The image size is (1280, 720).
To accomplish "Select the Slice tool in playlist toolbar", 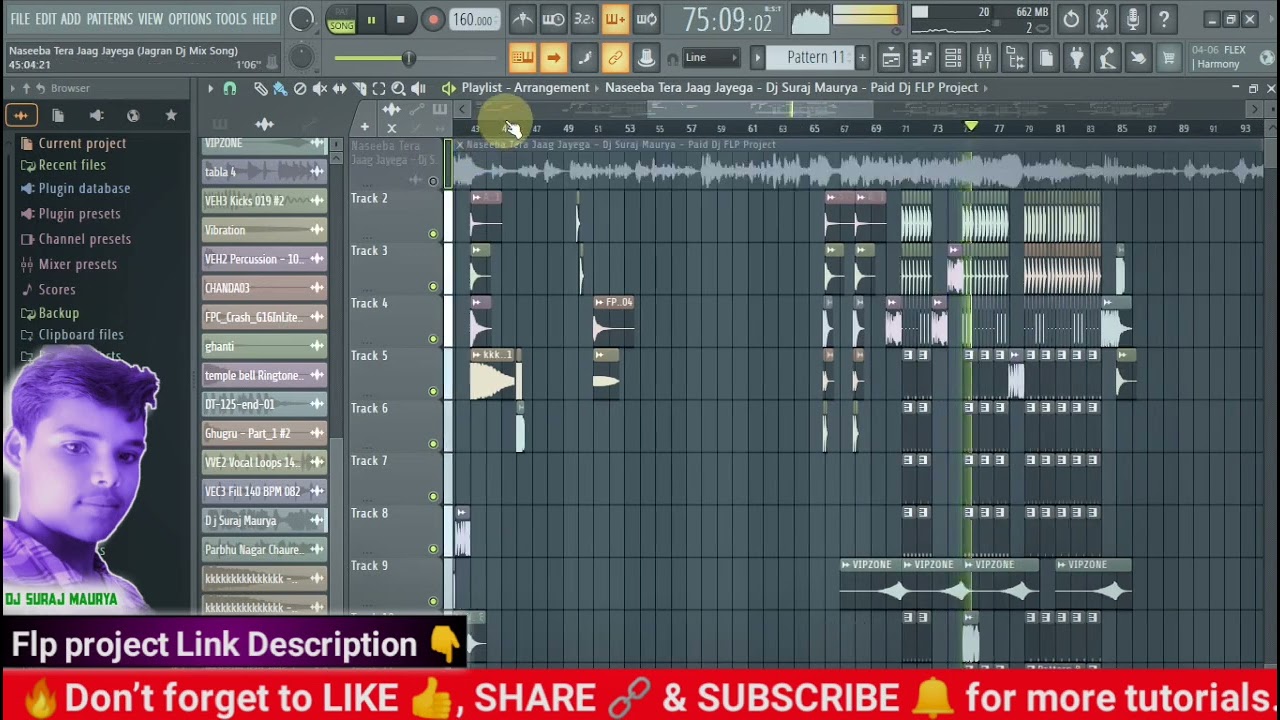I will point(360,88).
